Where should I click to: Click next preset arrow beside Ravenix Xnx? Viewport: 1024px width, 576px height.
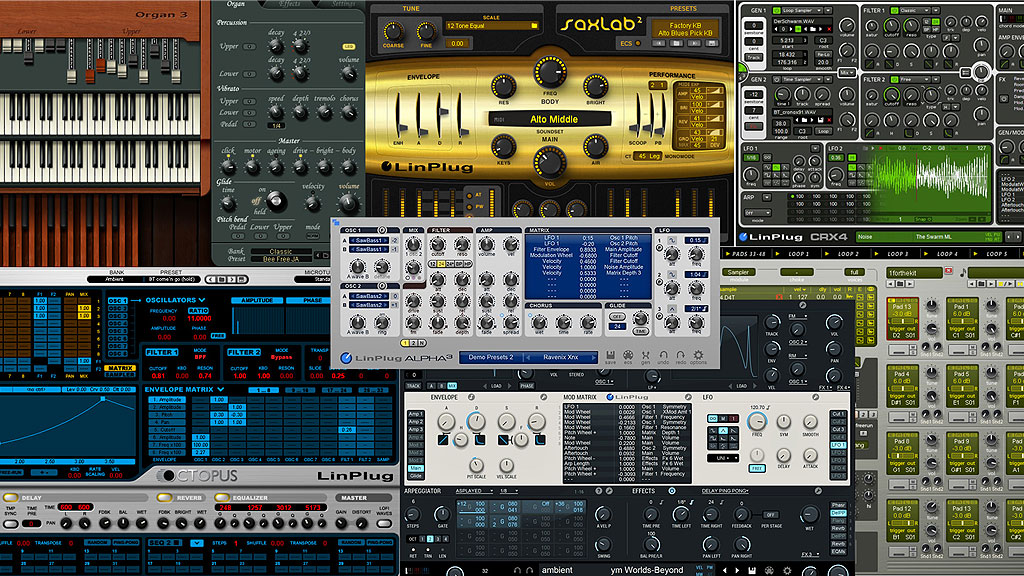click(593, 357)
